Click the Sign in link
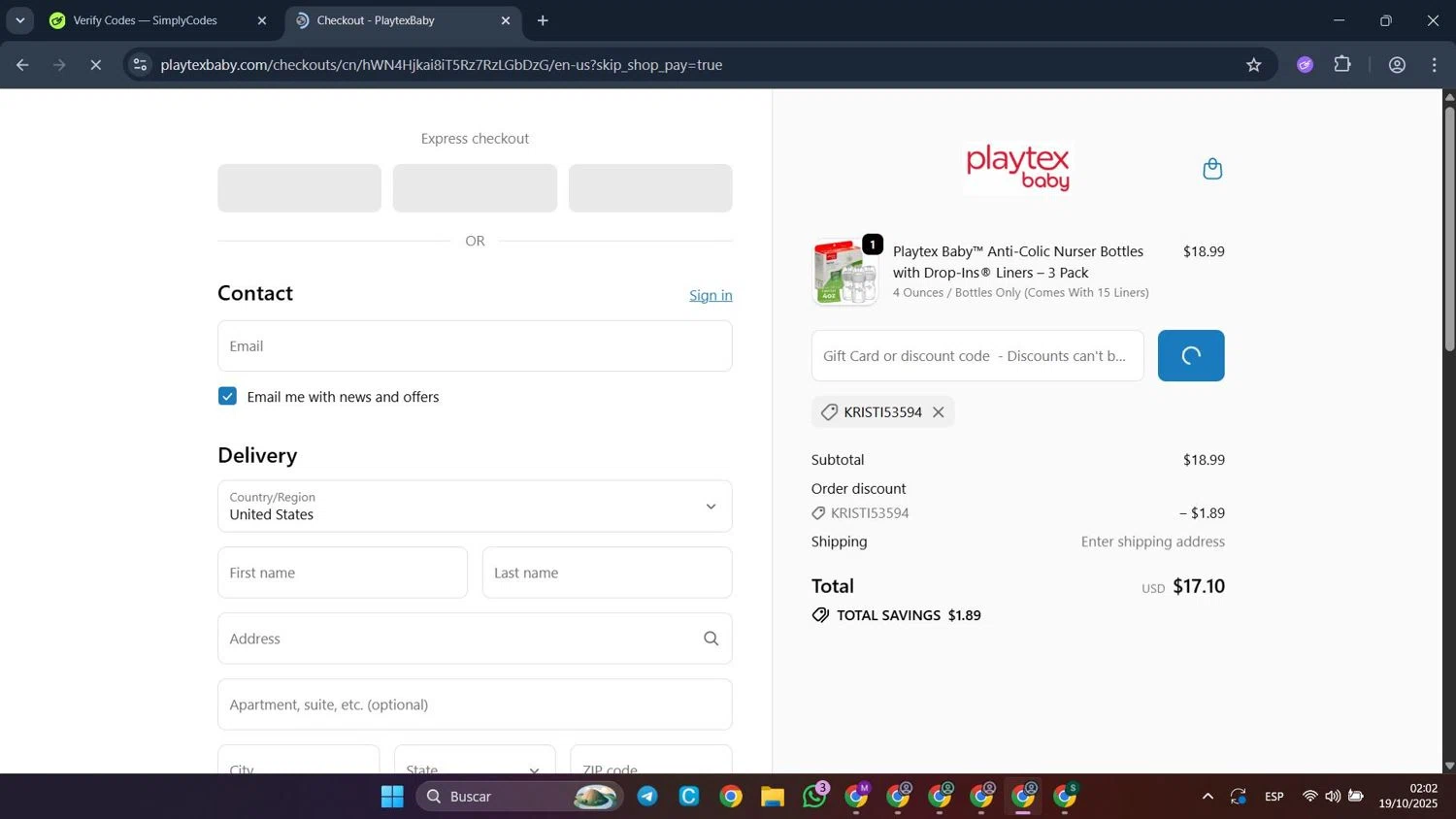1456x819 pixels. (x=711, y=295)
